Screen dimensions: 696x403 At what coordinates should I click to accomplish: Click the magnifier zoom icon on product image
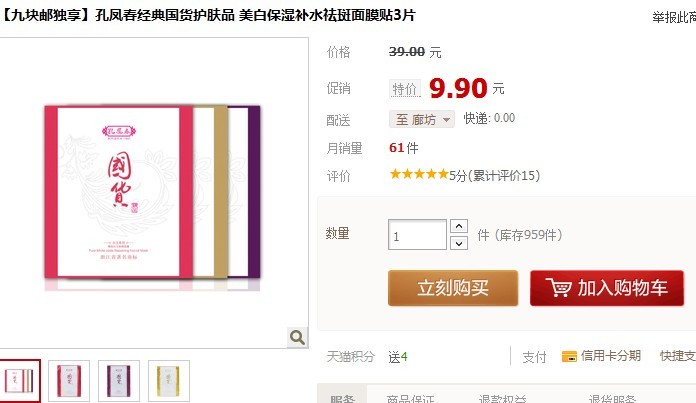point(297,338)
